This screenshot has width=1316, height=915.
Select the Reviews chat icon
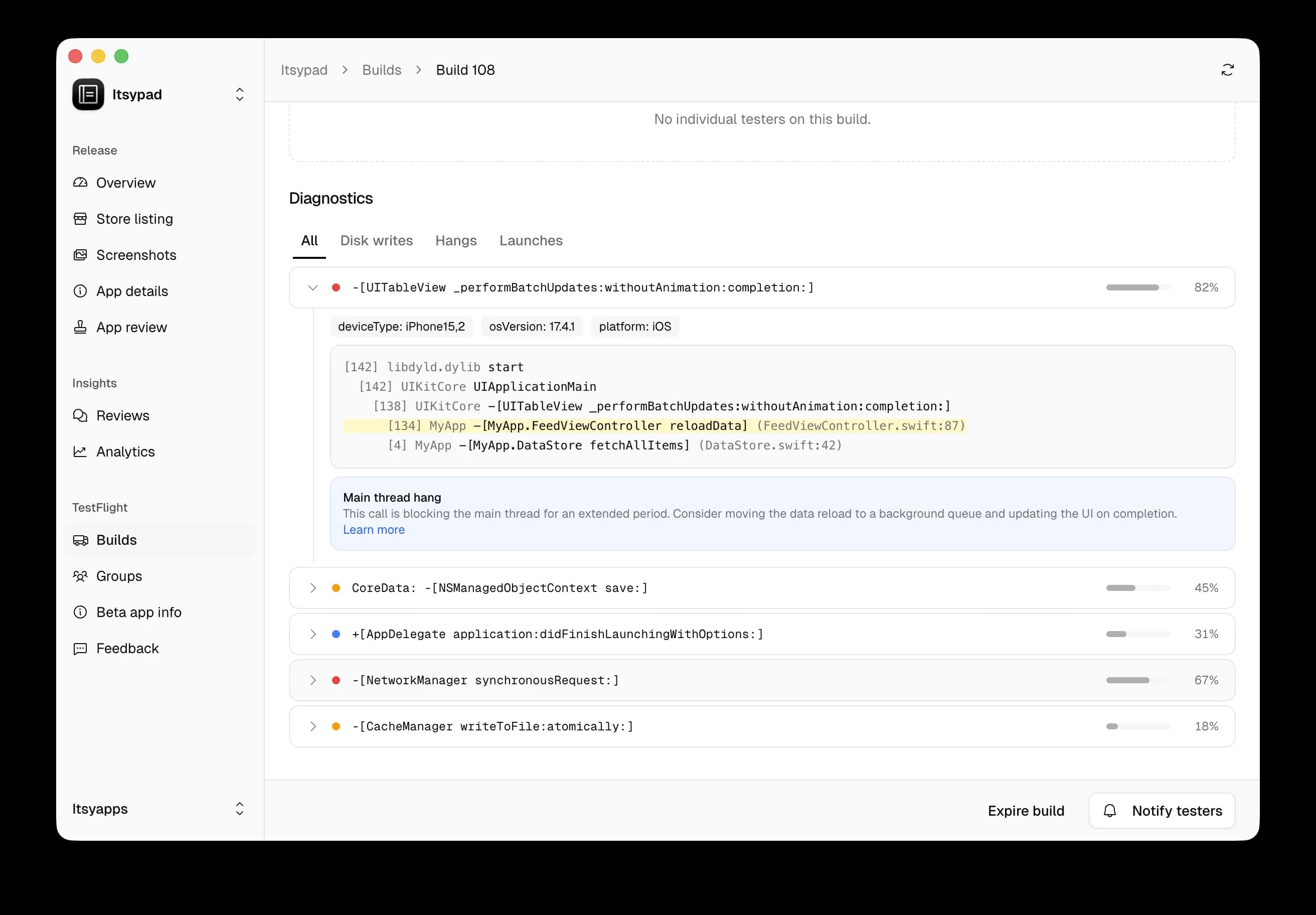[x=81, y=415]
